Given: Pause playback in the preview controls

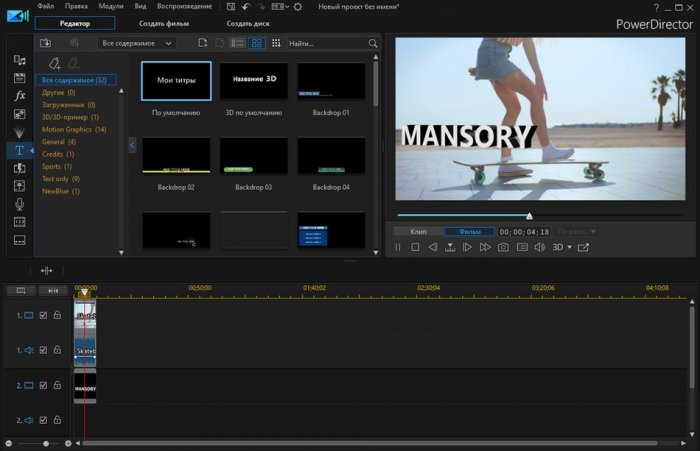Looking at the screenshot, I should pyautogui.click(x=398, y=247).
